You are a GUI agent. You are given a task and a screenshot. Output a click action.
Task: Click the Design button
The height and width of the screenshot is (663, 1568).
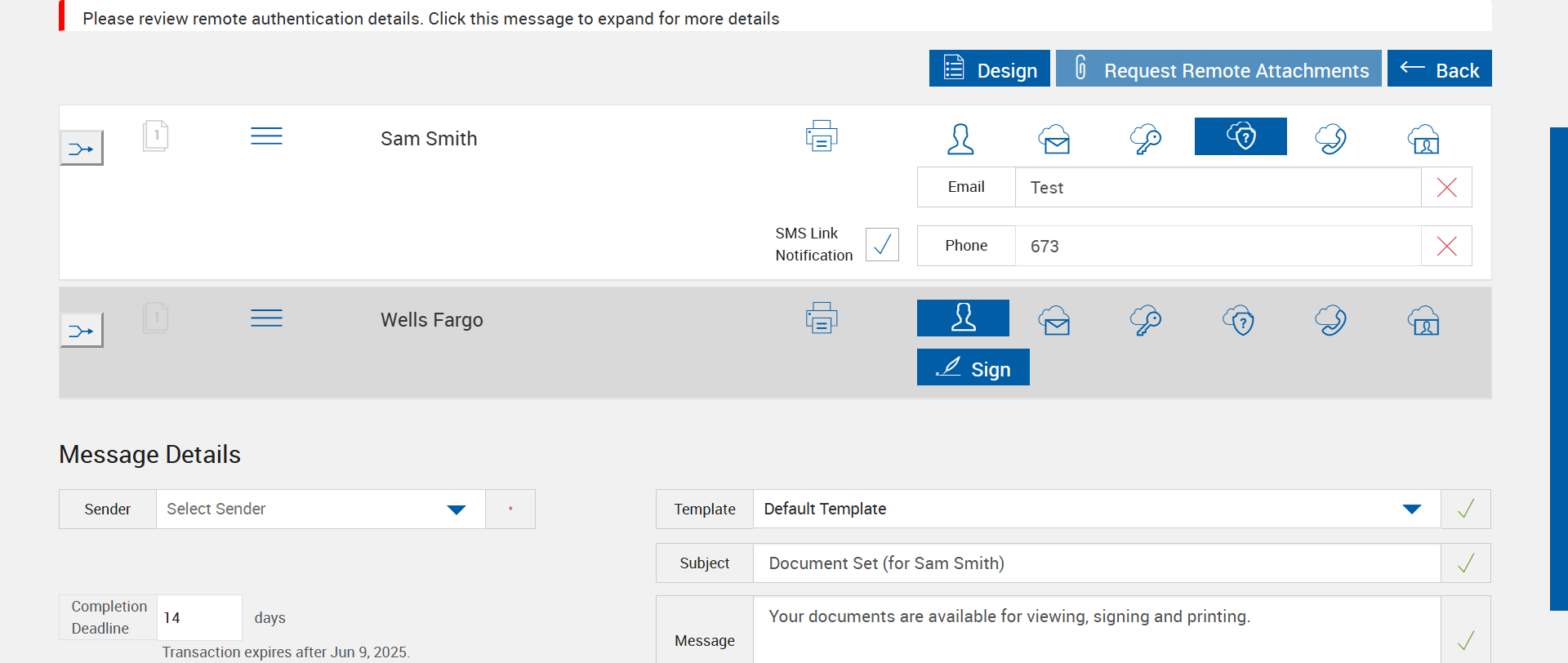(x=989, y=69)
